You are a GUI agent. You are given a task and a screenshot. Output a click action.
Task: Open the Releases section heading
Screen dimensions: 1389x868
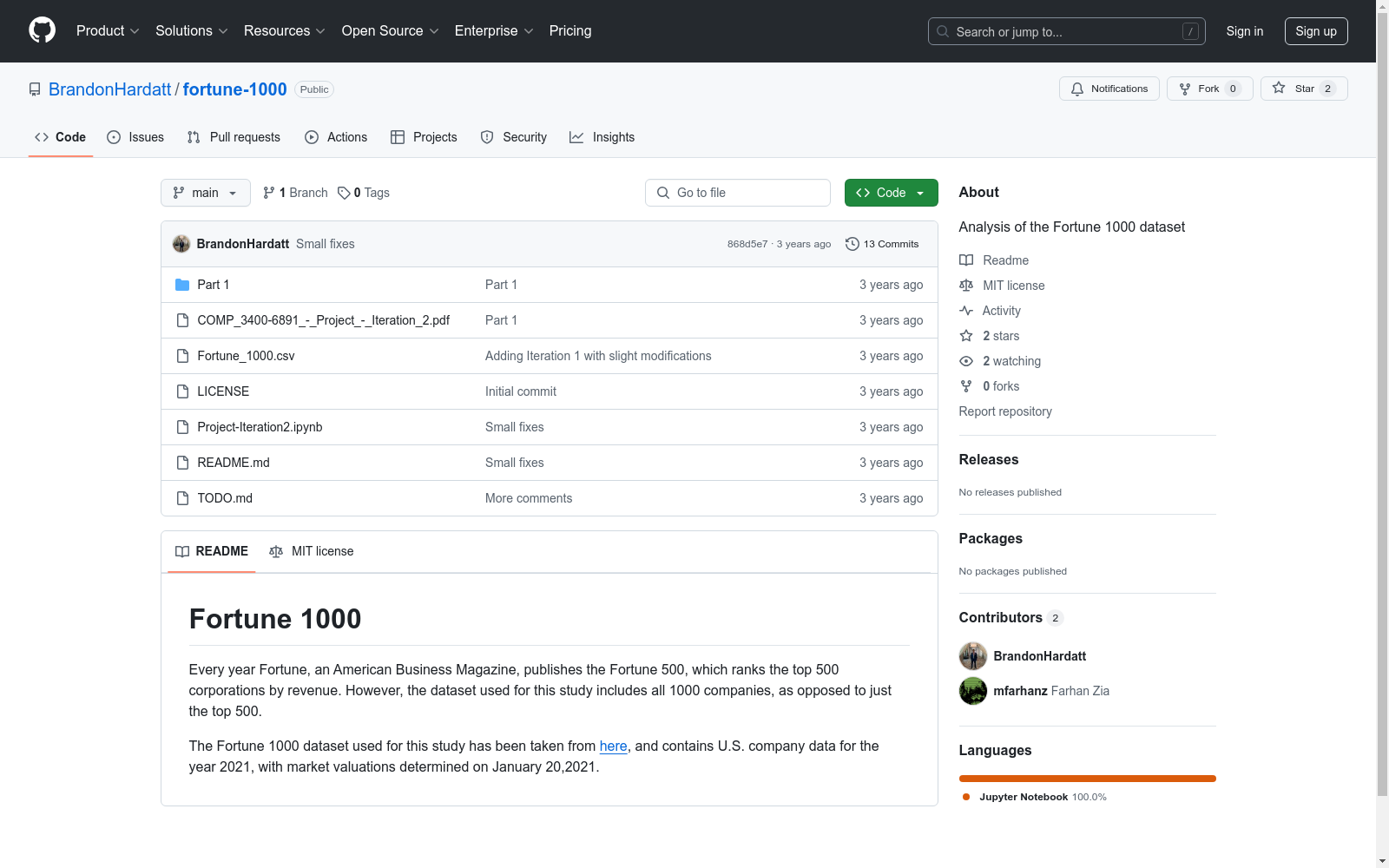pos(989,460)
